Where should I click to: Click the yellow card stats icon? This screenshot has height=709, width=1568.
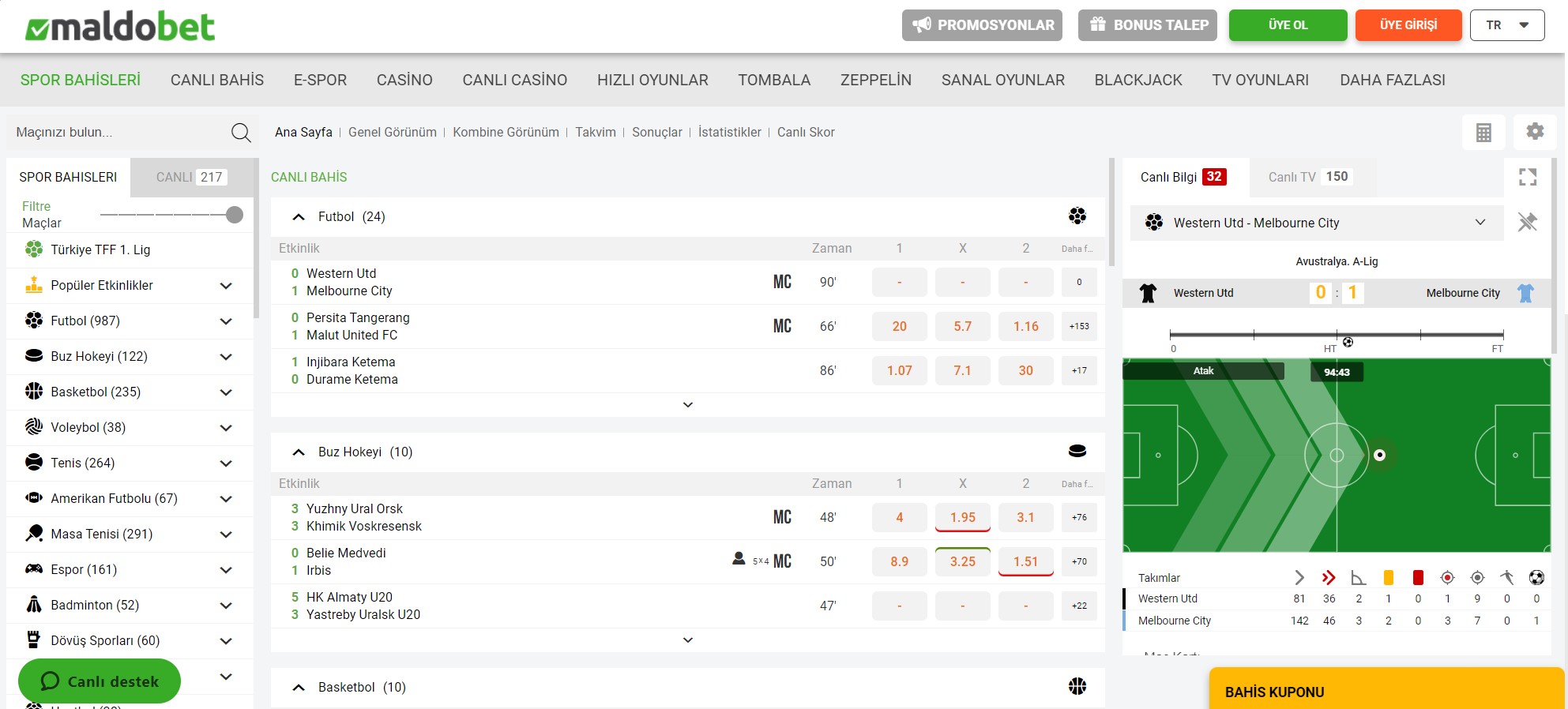pyautogui.click(x=1389, y=577)
